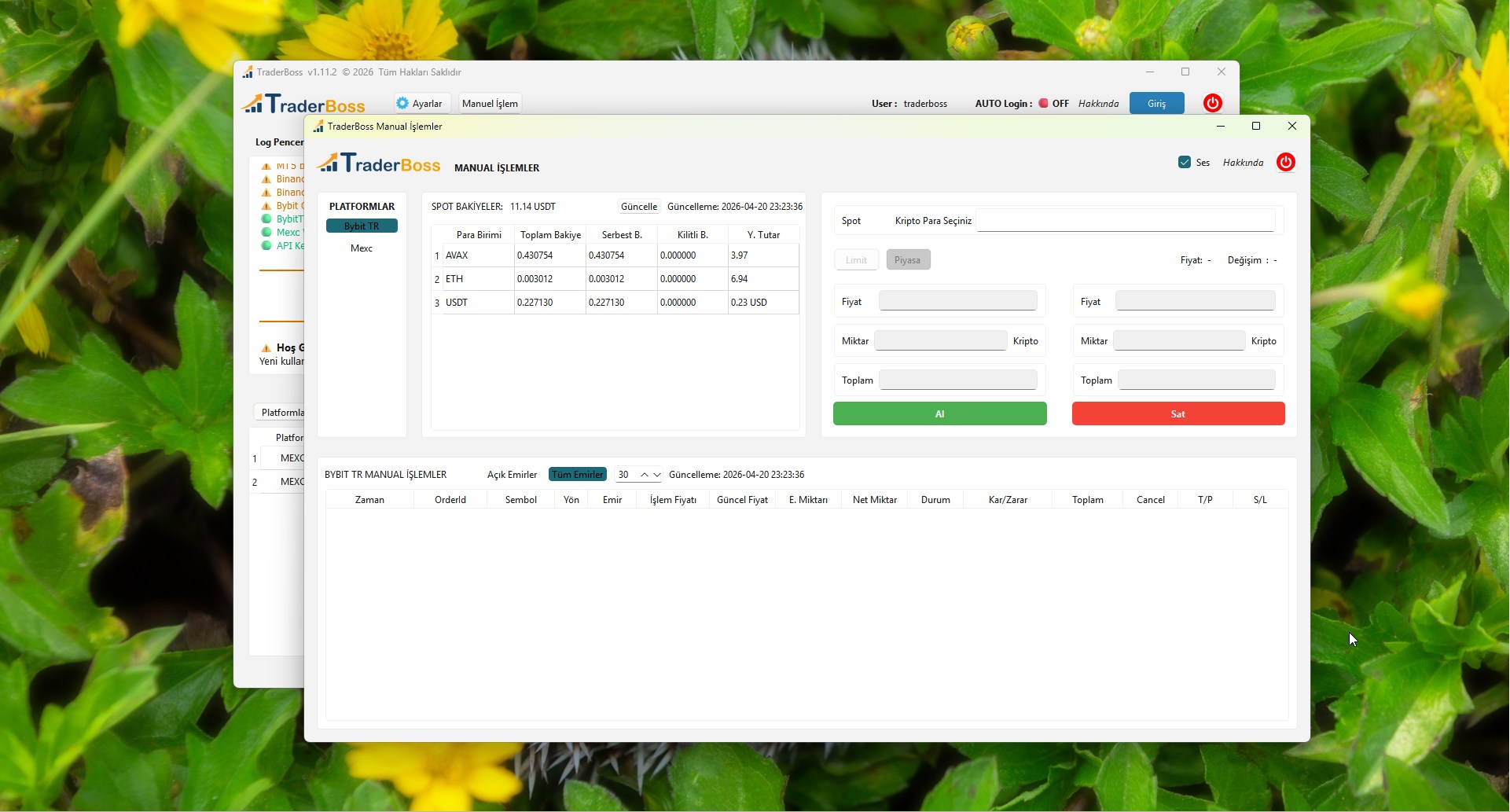Viewport: 1510px width, 812px height.
Task: Click the green Al buy button
Action: [x=939, y=413]
